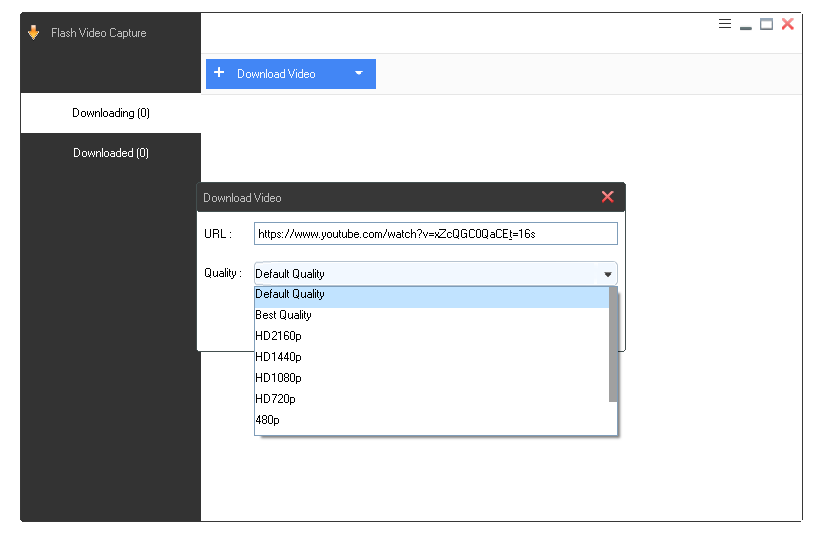Close the Flash Video Capture window
Viewport: 836px width, 558px height.
coord(788,24)
